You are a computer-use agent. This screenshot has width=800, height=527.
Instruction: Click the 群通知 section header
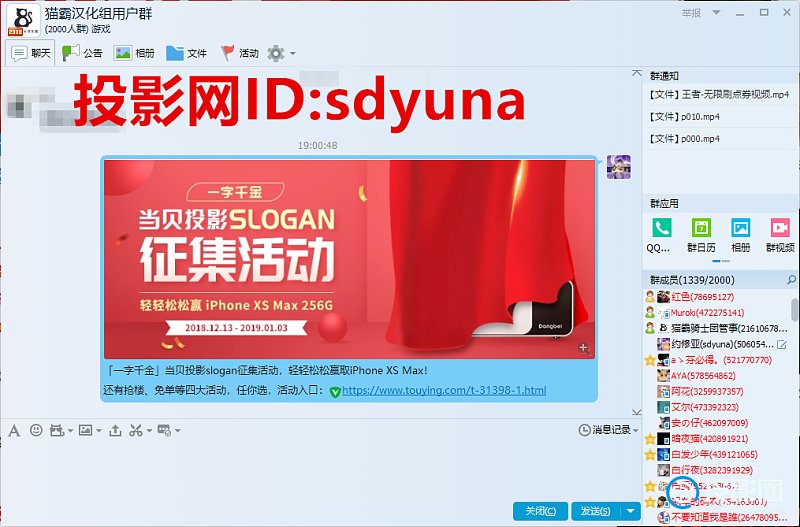[x=664, y=76]
